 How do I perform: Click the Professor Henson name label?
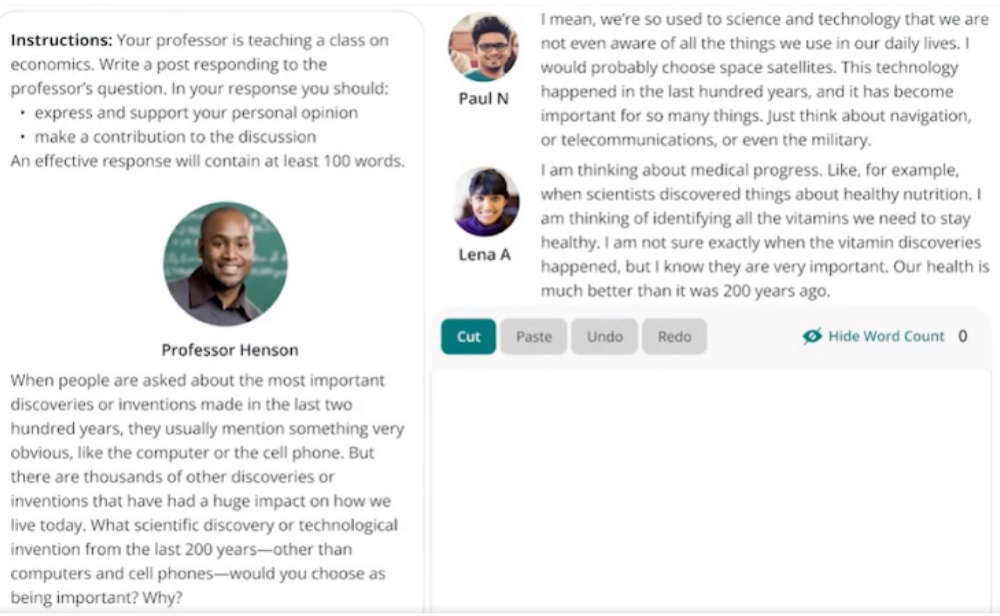coord(230,350)
